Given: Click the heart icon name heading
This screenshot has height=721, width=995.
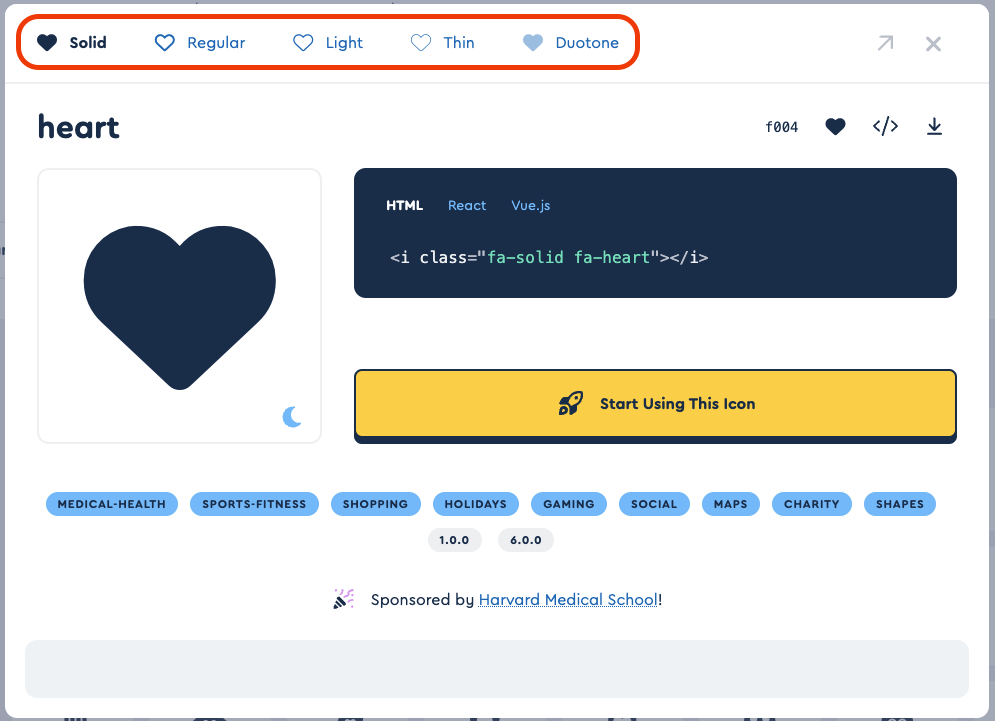Looking at the screenshot, I should [x=79, y=127].
